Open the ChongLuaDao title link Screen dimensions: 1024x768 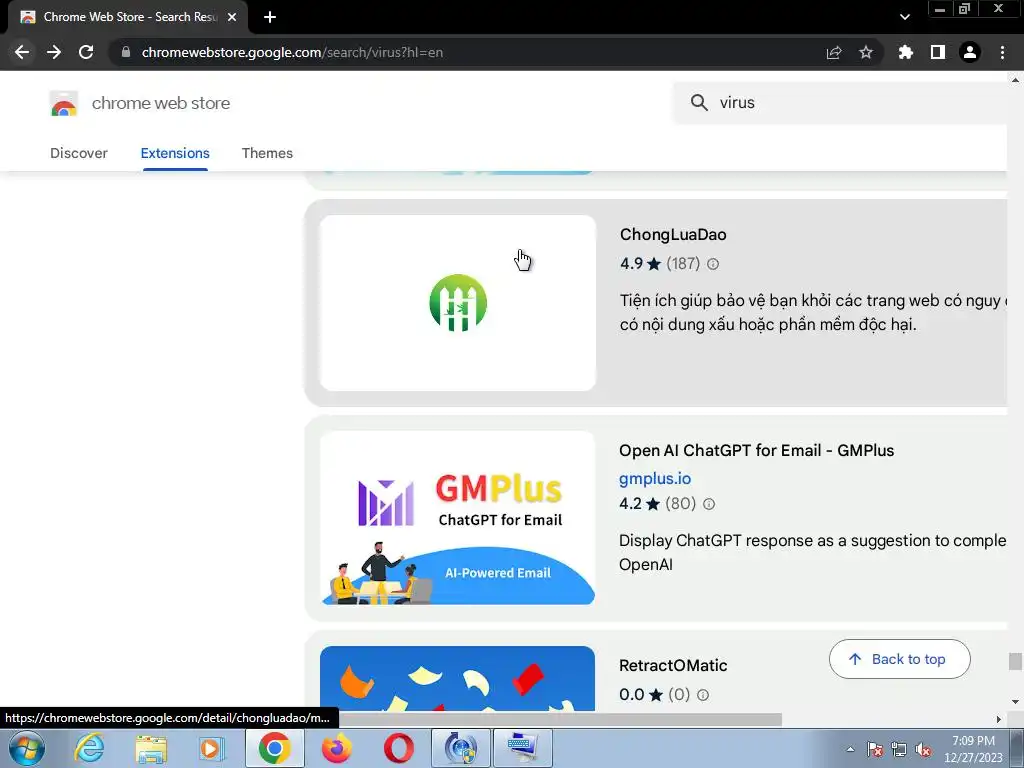[x=673, y=234]
